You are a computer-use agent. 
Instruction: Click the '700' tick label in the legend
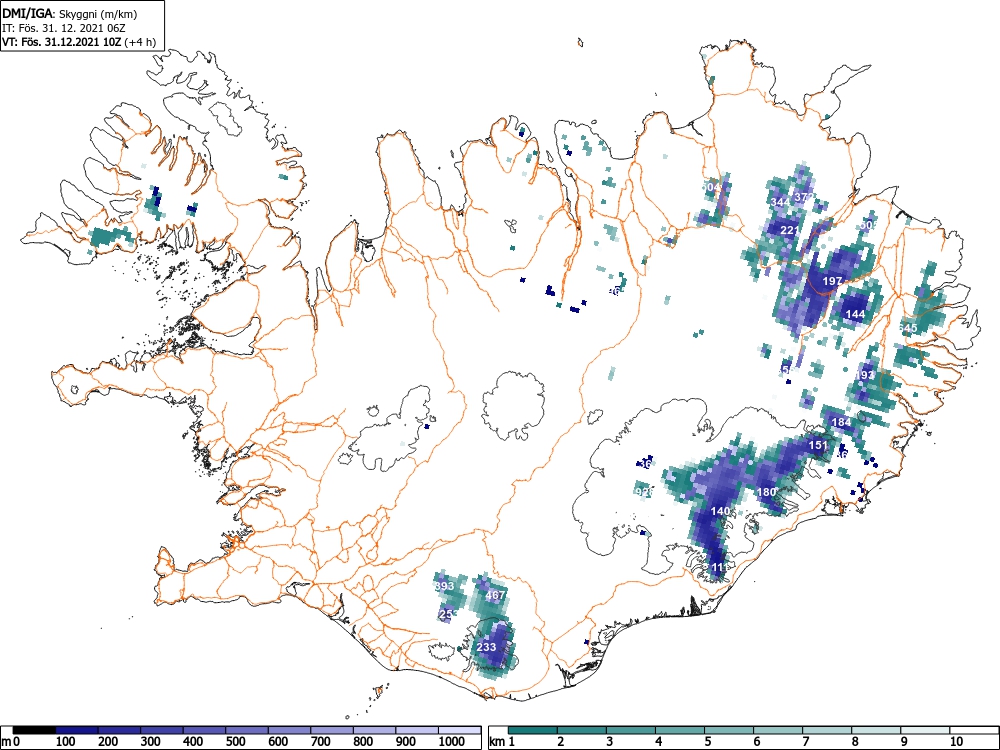[x=320, y=742]
